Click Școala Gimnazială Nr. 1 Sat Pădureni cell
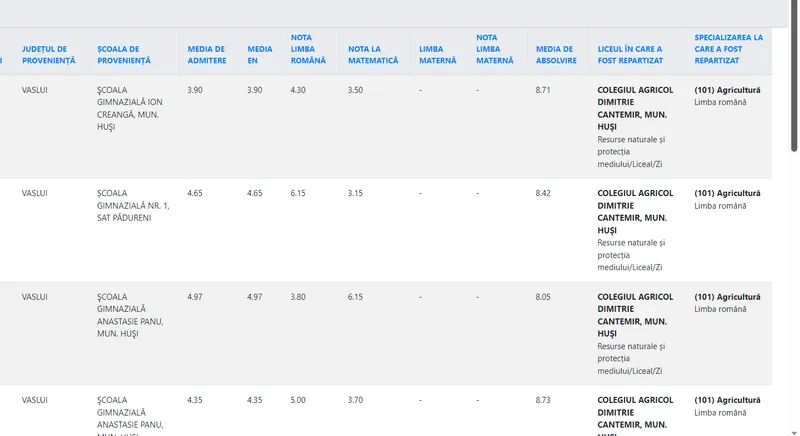 [x=133, y=205]
